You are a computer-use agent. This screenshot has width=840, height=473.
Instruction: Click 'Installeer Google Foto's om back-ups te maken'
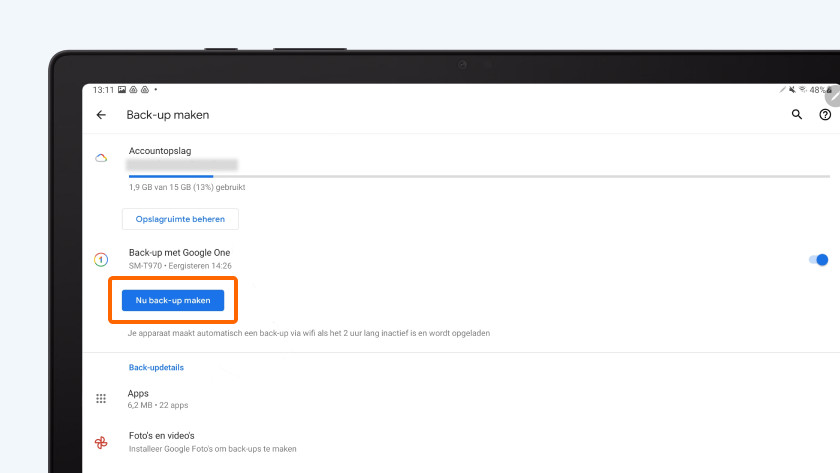(x=212, y=449)
